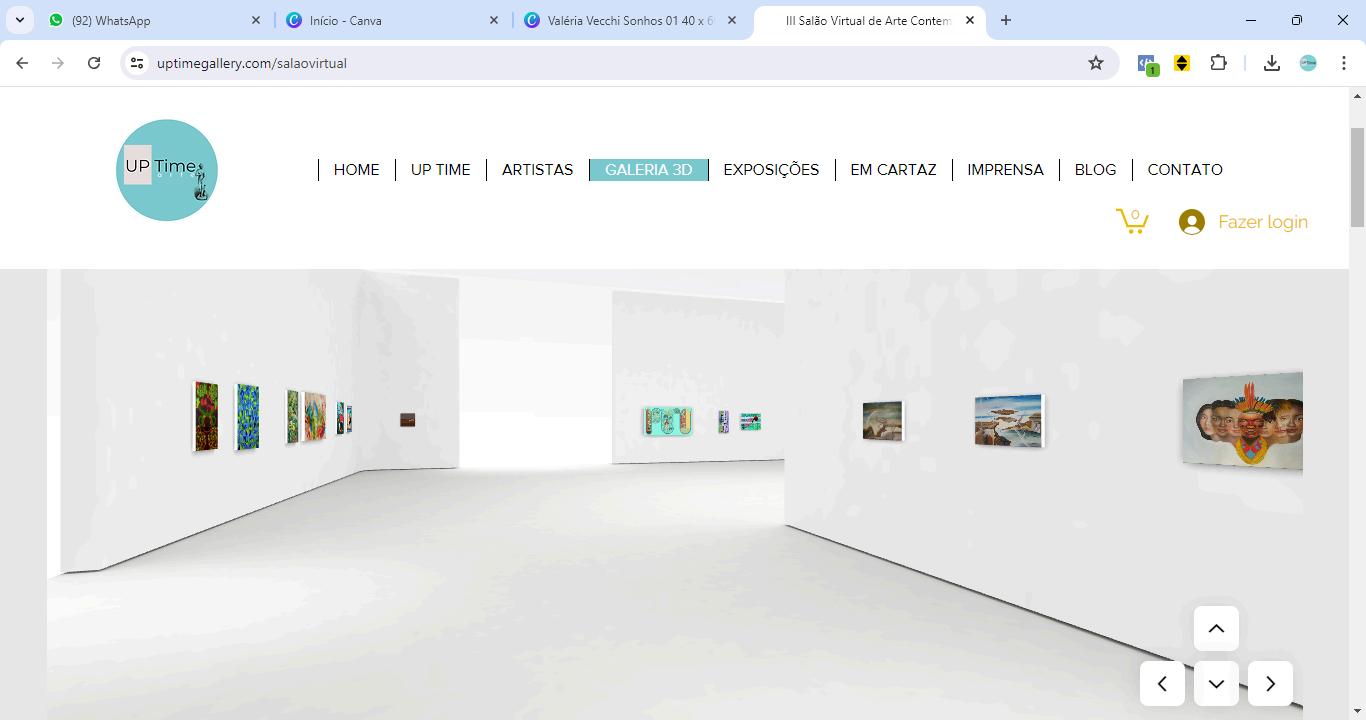Turn left with the left arrow button
The image size is (1366, 720).
coord(1162,684)
